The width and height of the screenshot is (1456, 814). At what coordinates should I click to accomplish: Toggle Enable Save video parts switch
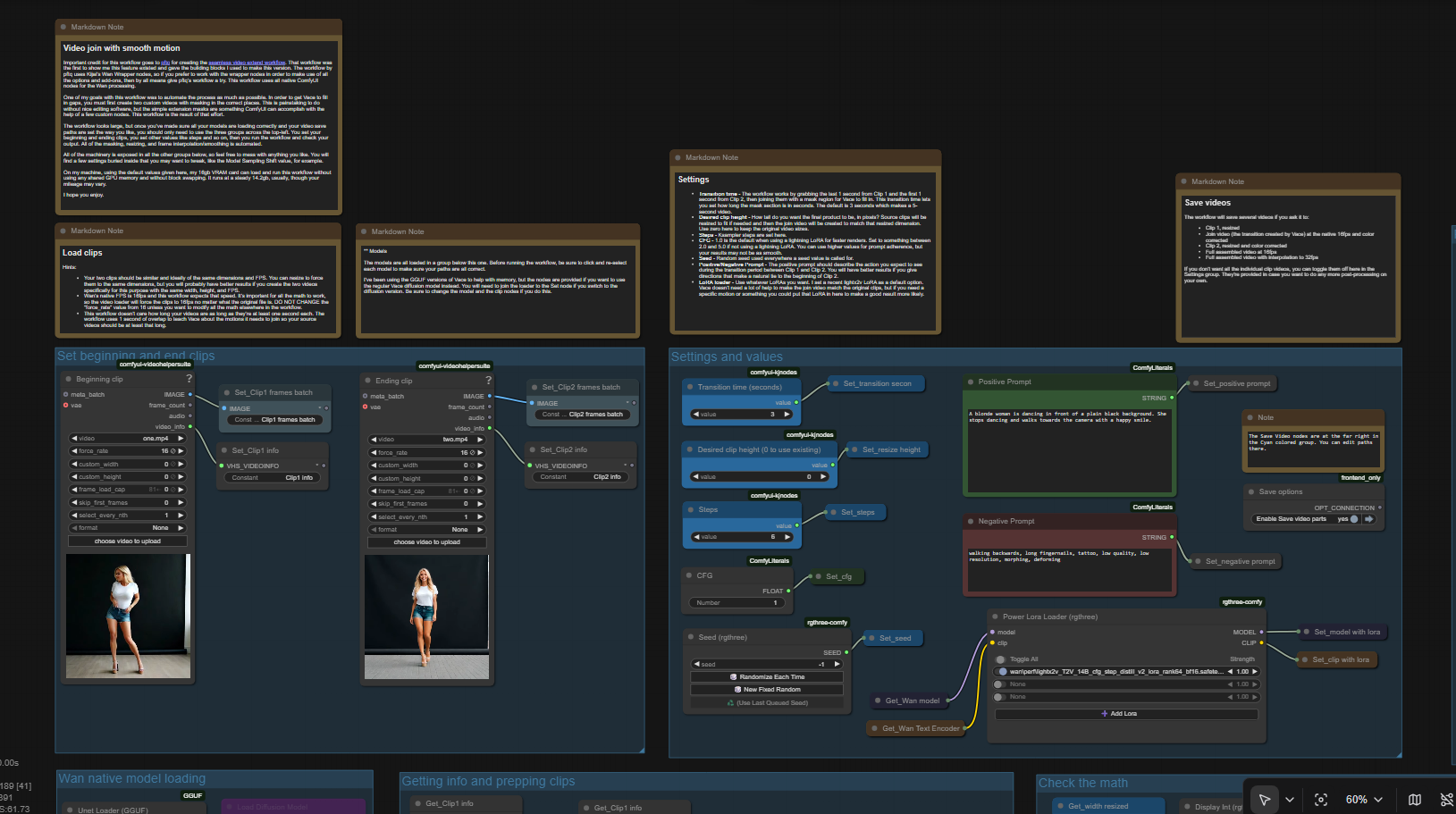pos(1354,519)
